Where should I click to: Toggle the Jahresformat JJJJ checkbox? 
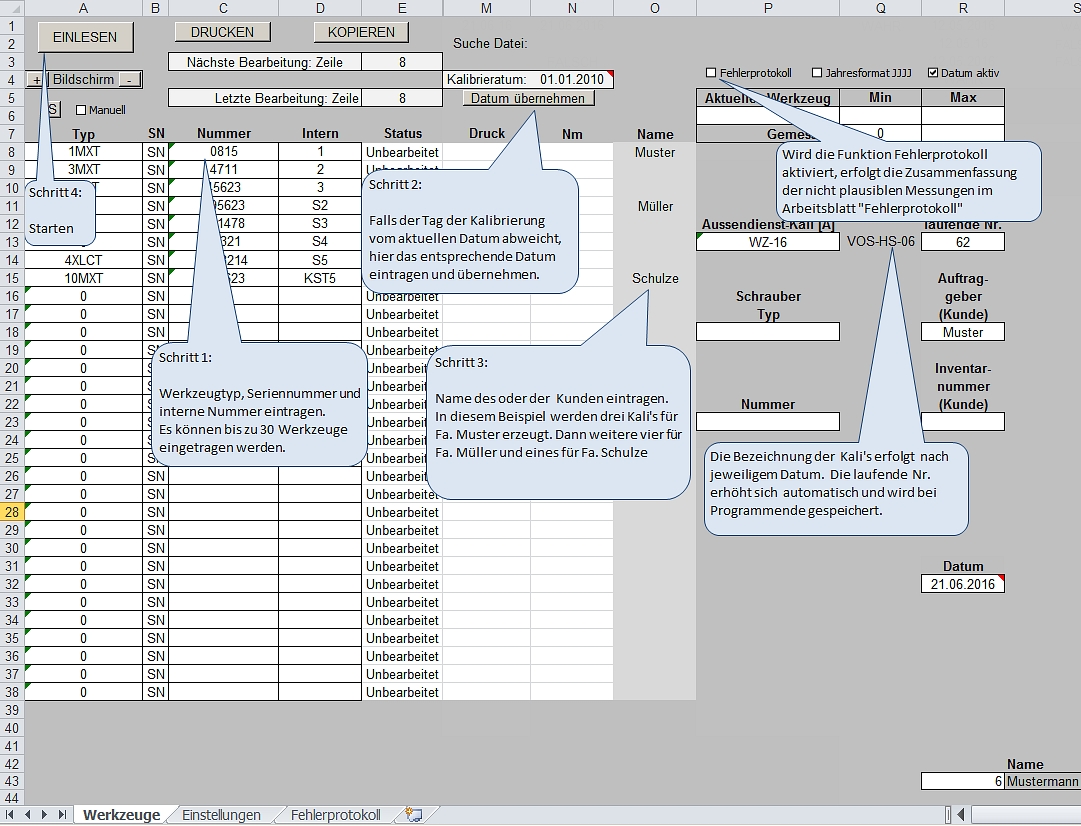point(817,73)
